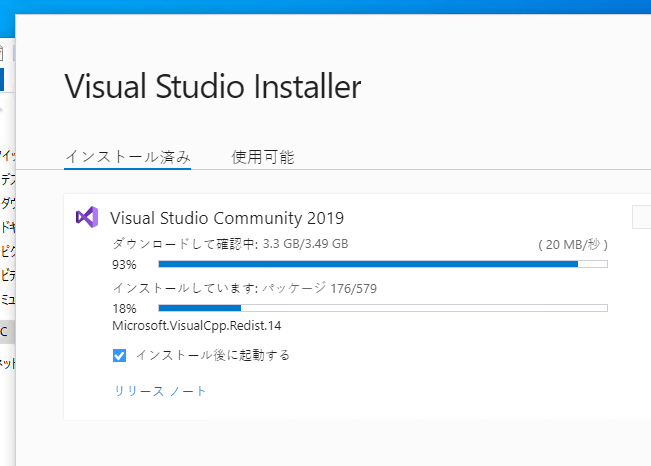Image resolution: width=651 pixels, height=466 pixels.
Task: Click the パッケージ 176/579 install status text
Action: (x=319, y=288)
